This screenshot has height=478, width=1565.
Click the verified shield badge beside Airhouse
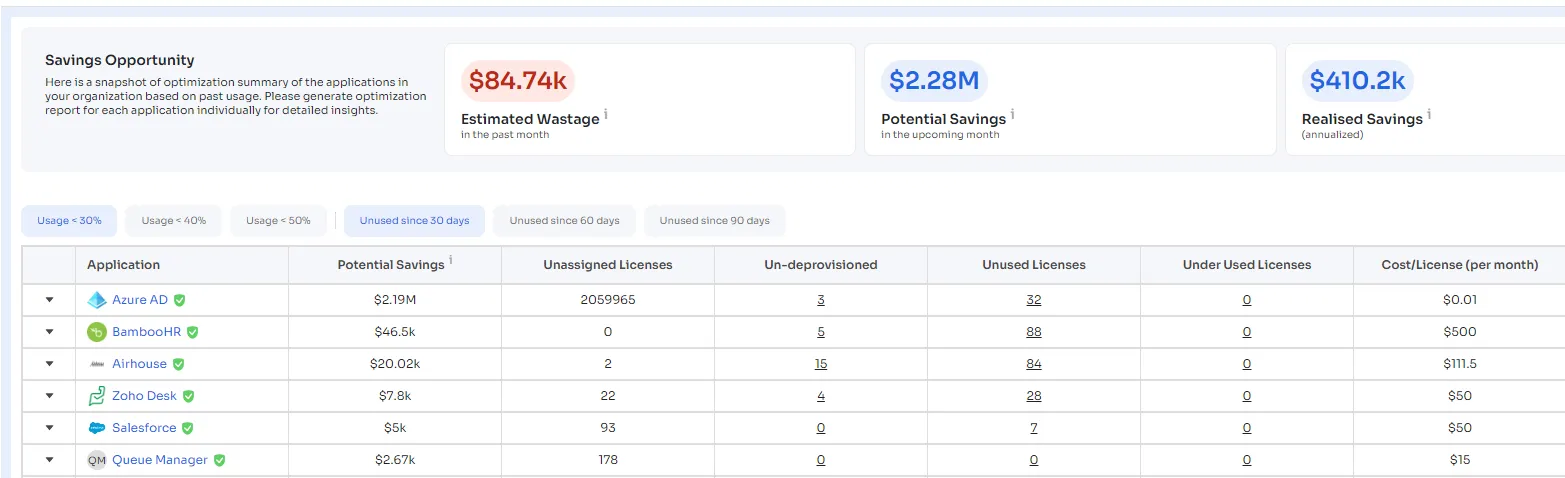pos(179,364)
